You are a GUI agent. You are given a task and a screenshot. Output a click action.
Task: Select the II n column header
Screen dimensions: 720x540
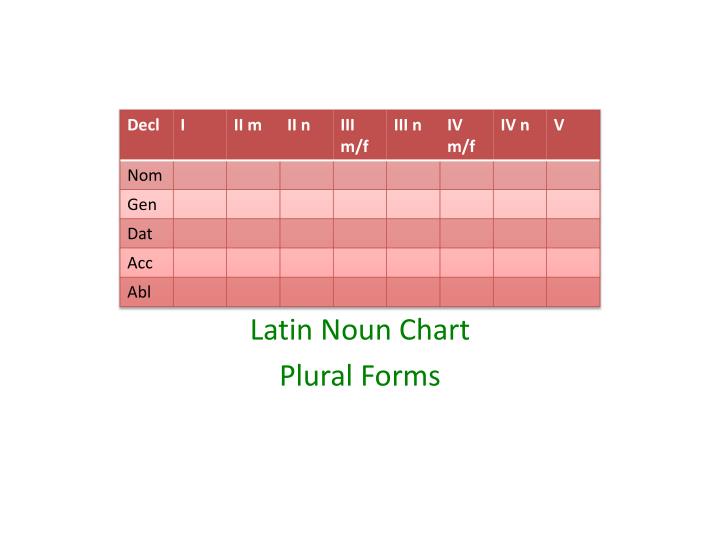(306, 135)
